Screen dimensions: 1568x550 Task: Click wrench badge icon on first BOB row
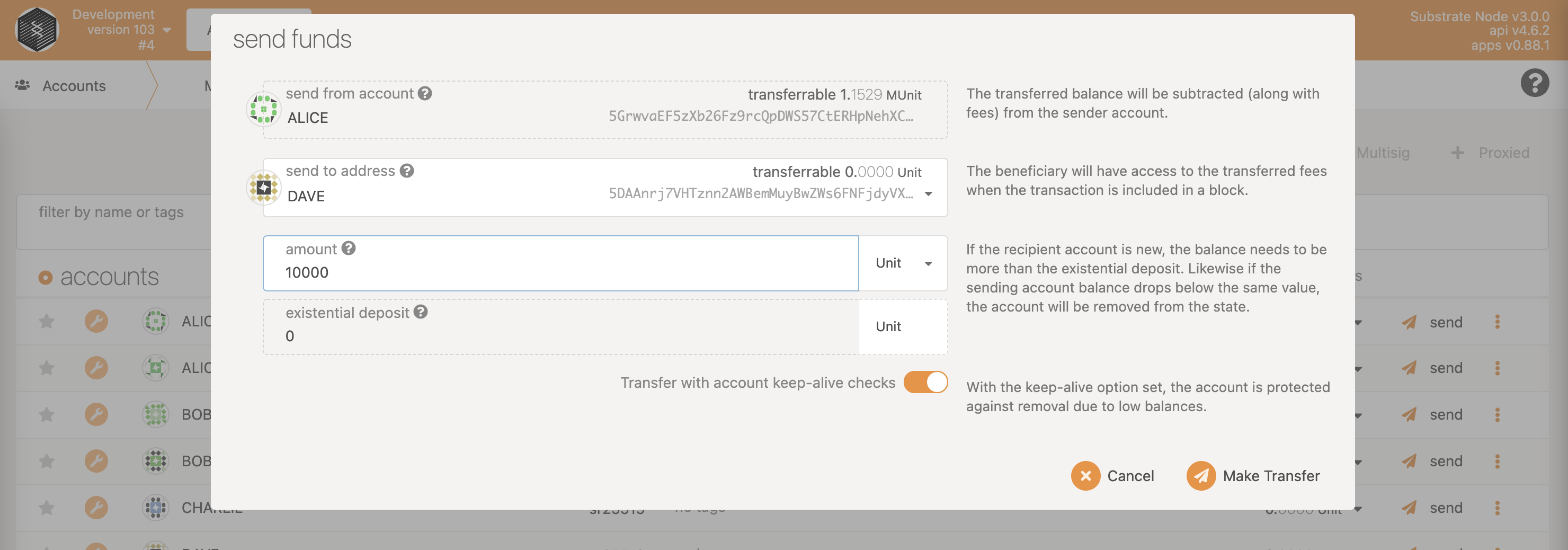point(96,414)
